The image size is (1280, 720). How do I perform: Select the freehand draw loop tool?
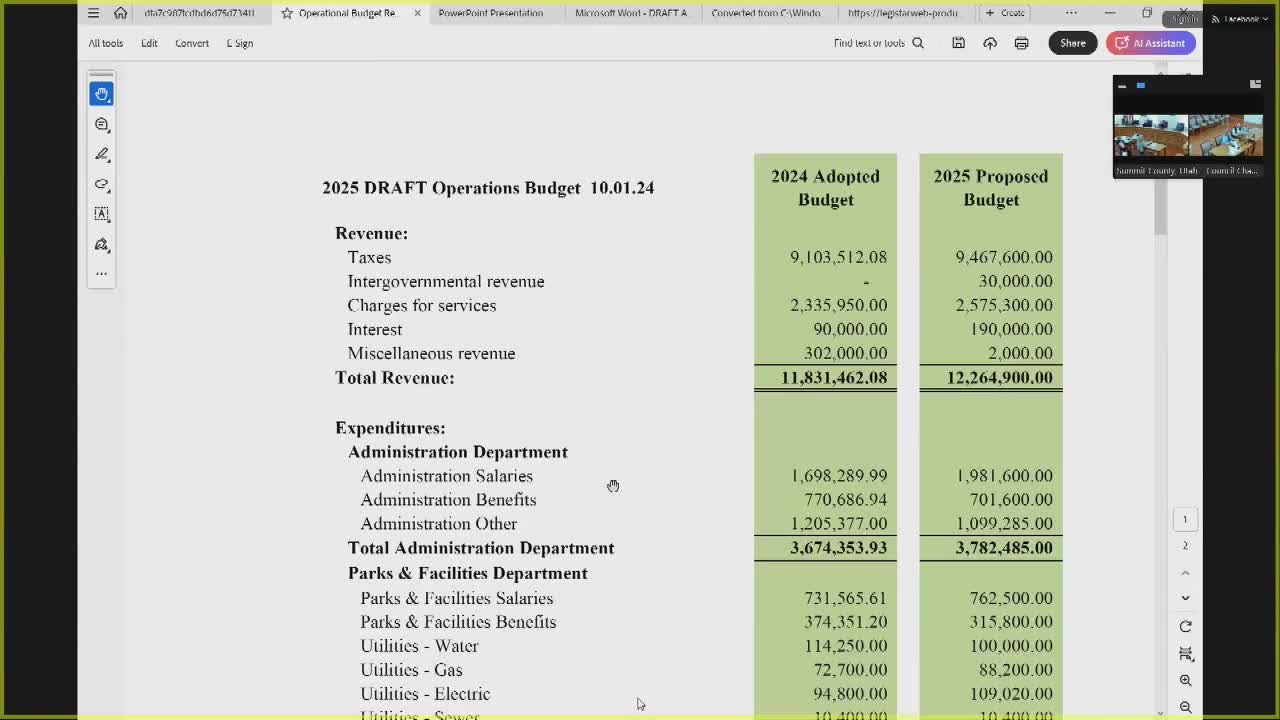click(x=102, y=184)
